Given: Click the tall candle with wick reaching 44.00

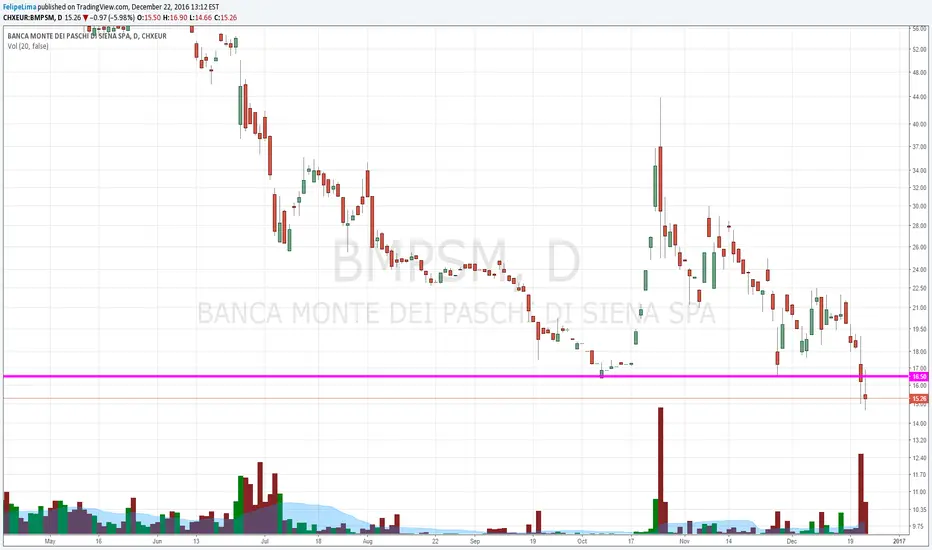Looking at the screenshot, I should [660, 179].
